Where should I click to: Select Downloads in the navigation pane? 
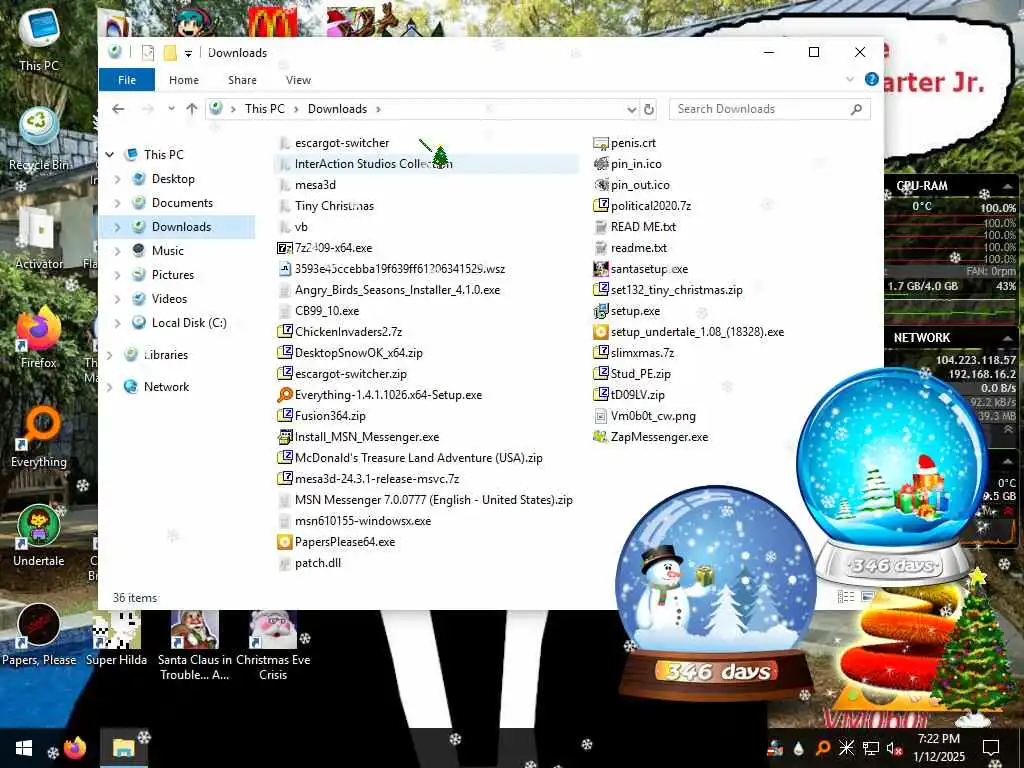pos(181,227)
